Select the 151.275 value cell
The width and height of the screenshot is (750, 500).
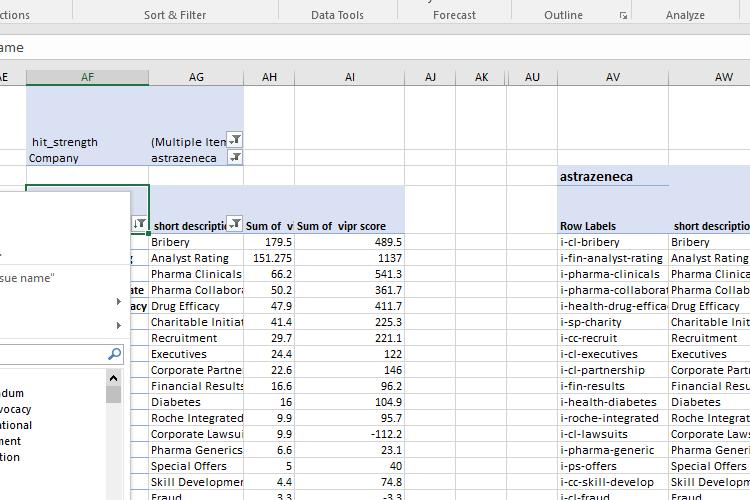pyautogui.click(x=269, y=258)
